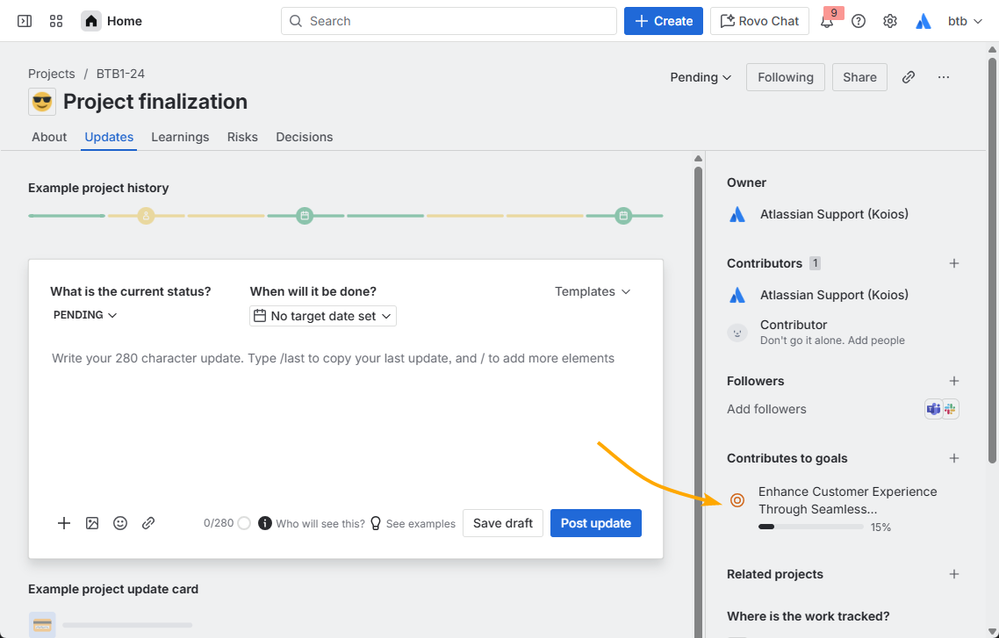Open Rovo Chat

tap(759, 21)
